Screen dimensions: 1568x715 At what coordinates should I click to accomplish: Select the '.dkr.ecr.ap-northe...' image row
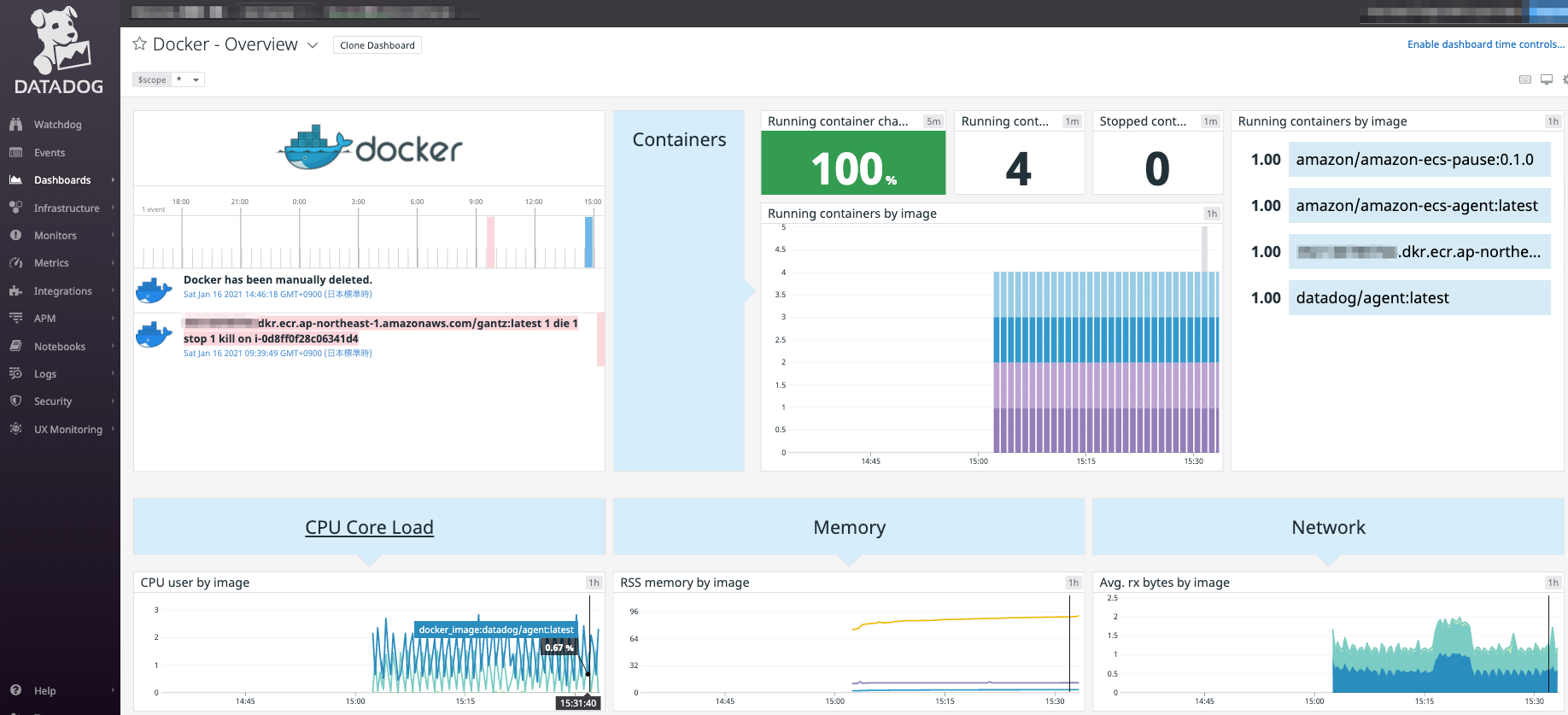[x=1419, y=252]
